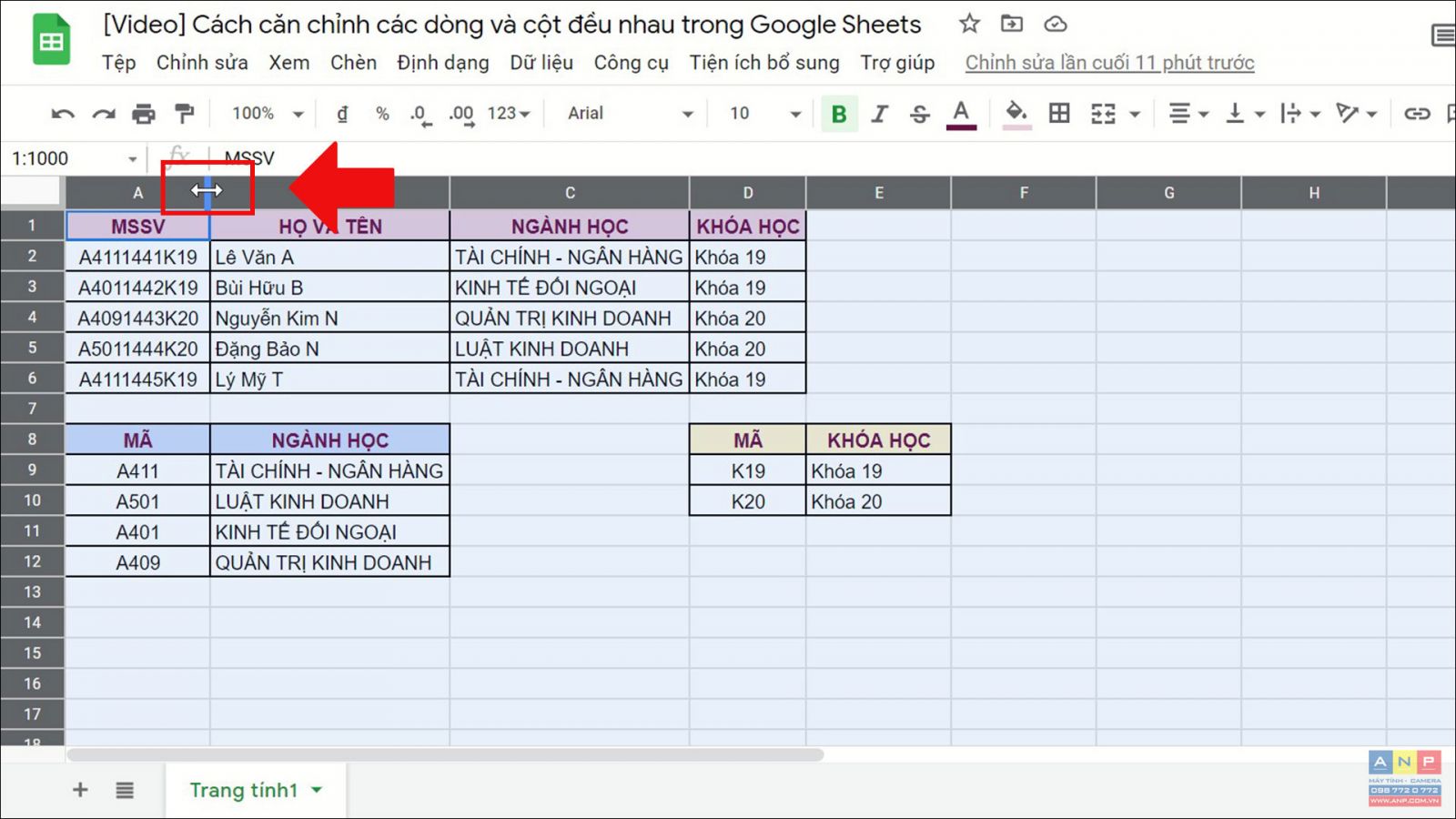The image size is (1456, 819).
Task: Toggle italic formatting
Action: [879, 114]
